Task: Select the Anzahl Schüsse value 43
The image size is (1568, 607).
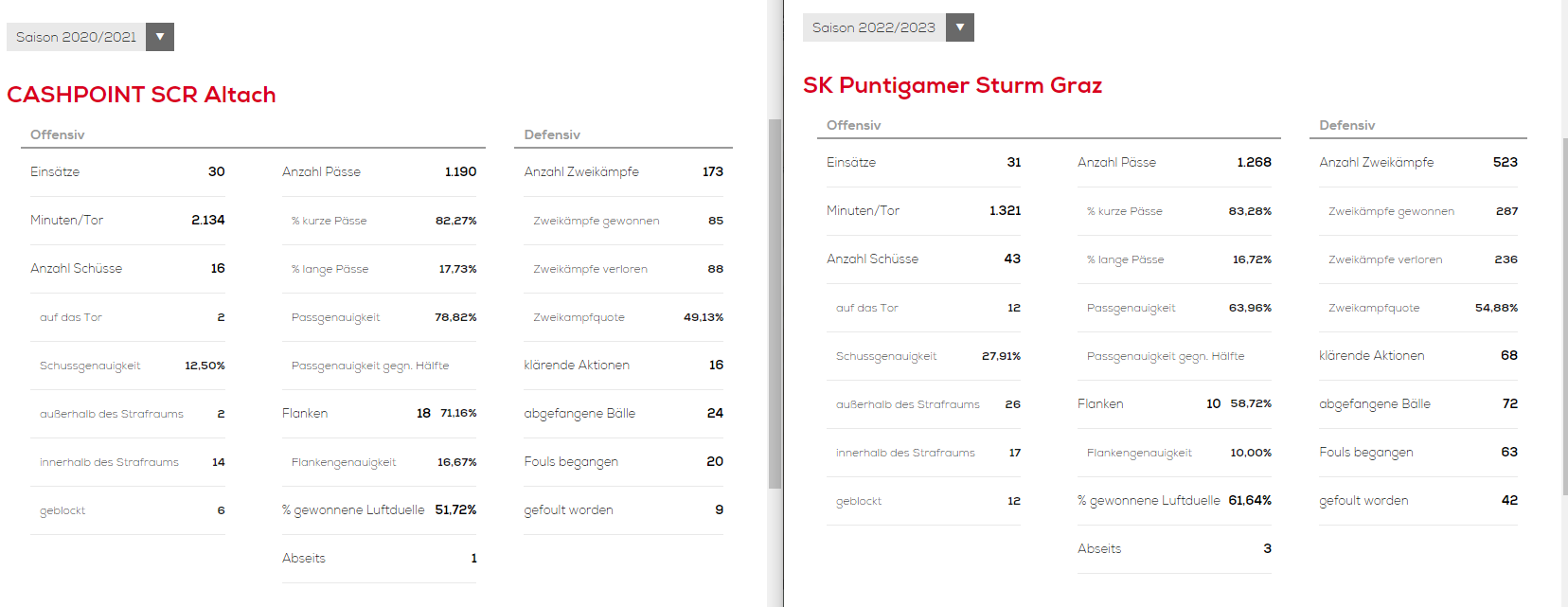Action: [1013, 259]
